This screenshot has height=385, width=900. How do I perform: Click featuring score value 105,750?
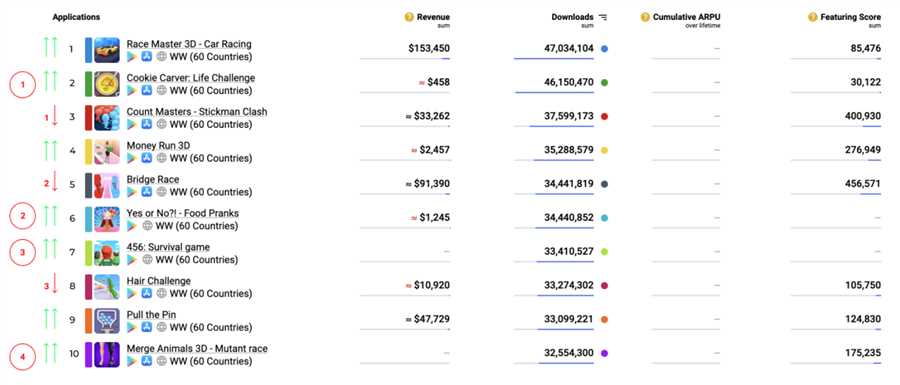(863, 286)
